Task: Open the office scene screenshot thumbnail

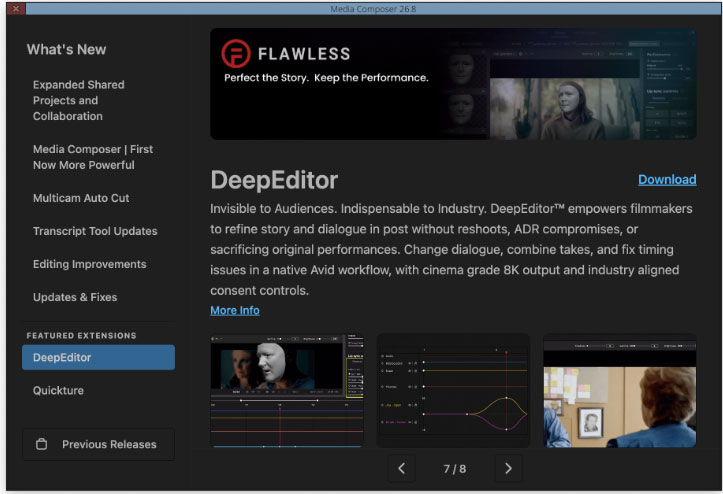Action: 620,390
